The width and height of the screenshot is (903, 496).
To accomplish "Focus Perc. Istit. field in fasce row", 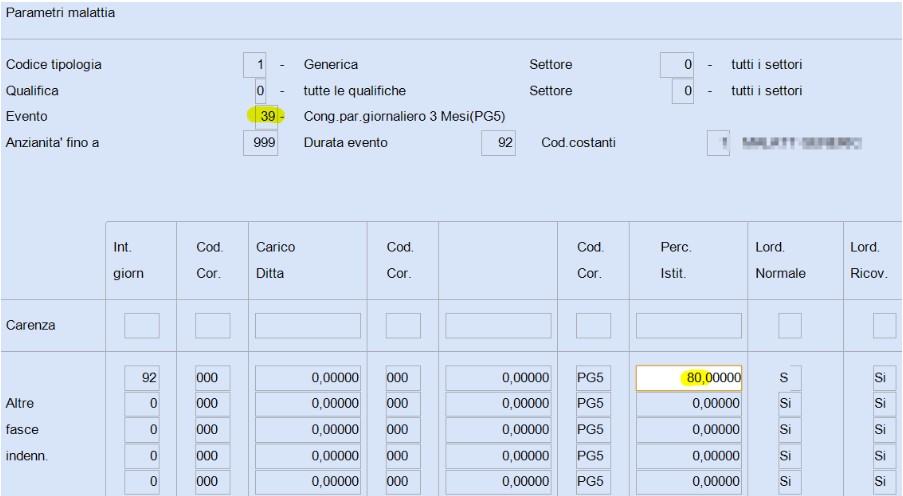I will (689, 430).
